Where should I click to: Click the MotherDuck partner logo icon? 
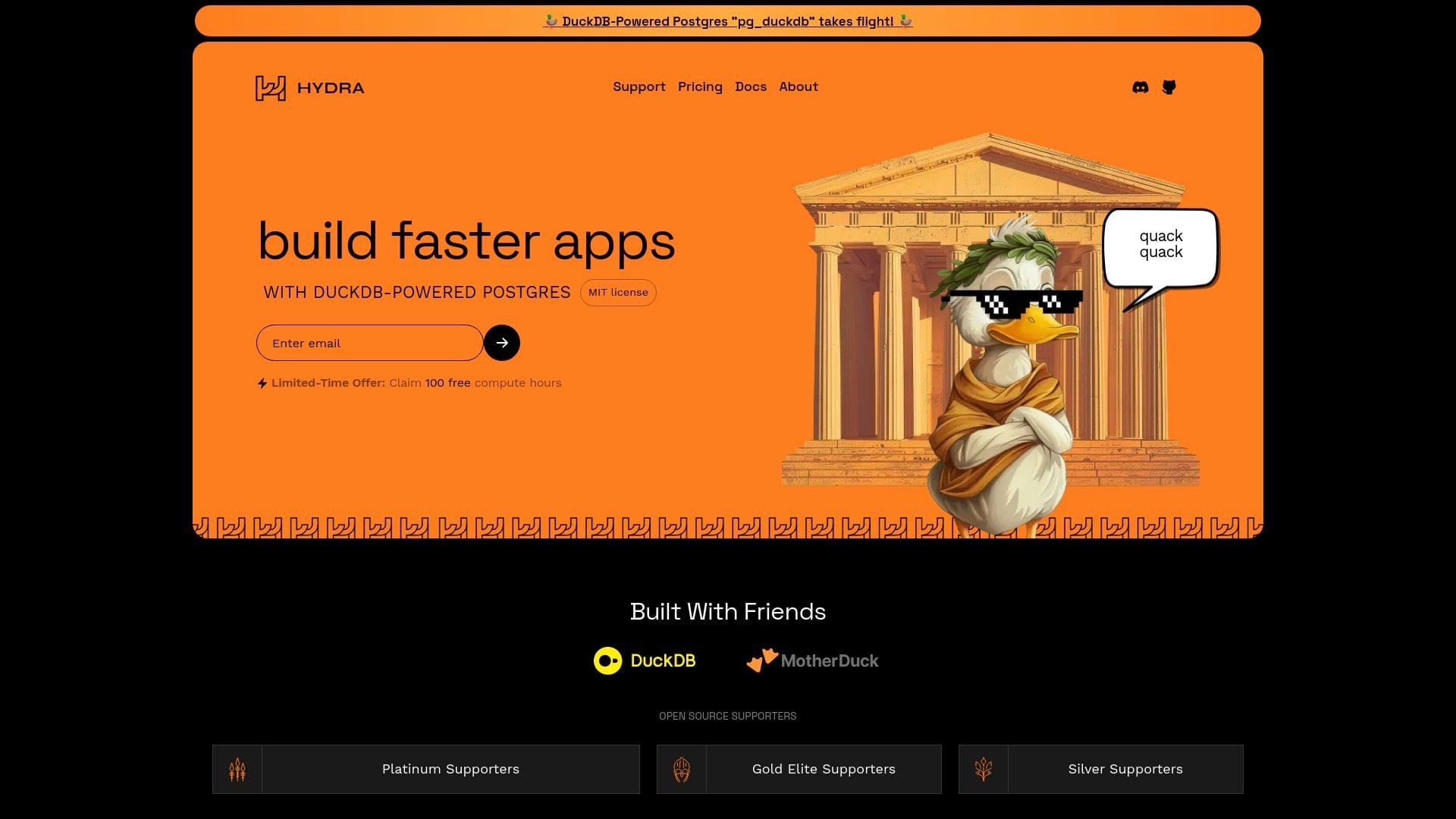[x=761, y=658]
